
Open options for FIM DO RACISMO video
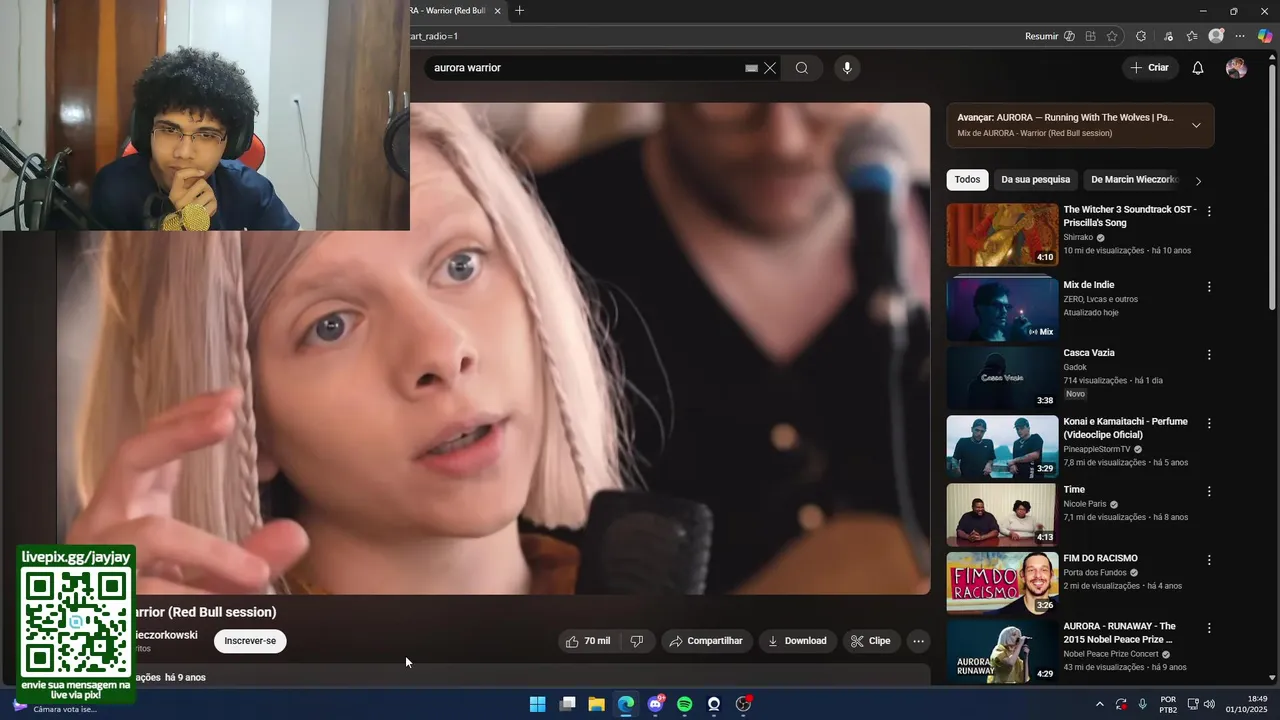[x=1209, y=560]
